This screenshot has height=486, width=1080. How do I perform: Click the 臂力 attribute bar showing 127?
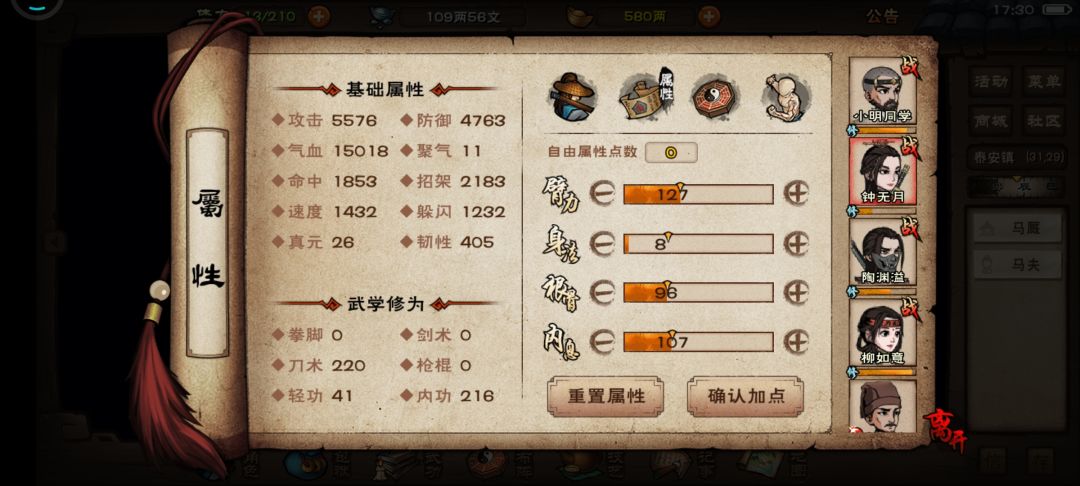(x=698, y=194)
